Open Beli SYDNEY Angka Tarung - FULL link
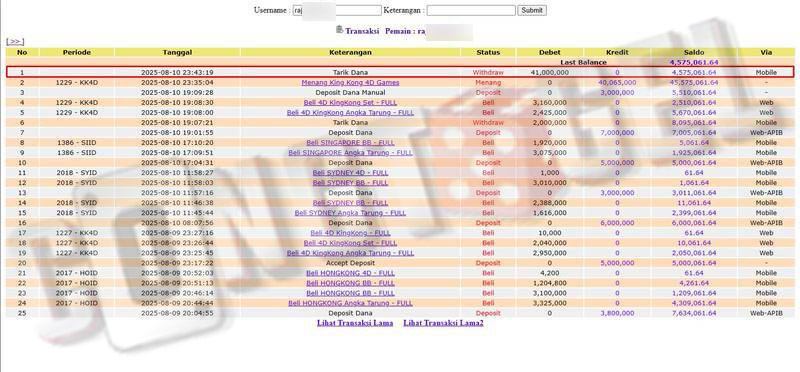 pyautogui.click(x=350, y=213)
